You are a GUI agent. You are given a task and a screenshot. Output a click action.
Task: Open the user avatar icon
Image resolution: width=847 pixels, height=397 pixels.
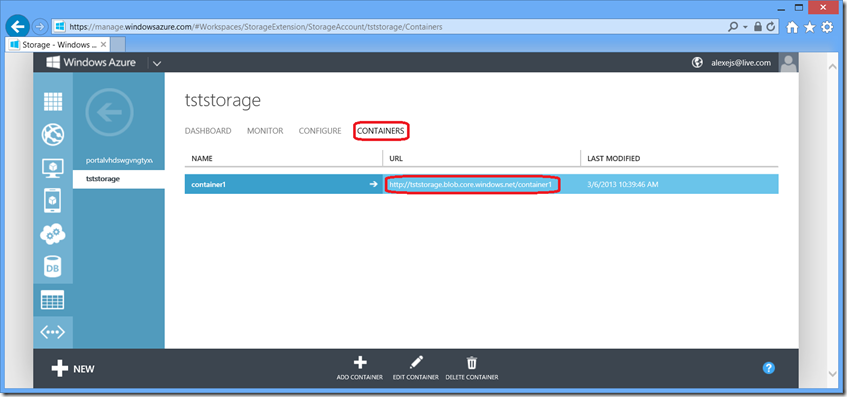[x=788, y=63]
